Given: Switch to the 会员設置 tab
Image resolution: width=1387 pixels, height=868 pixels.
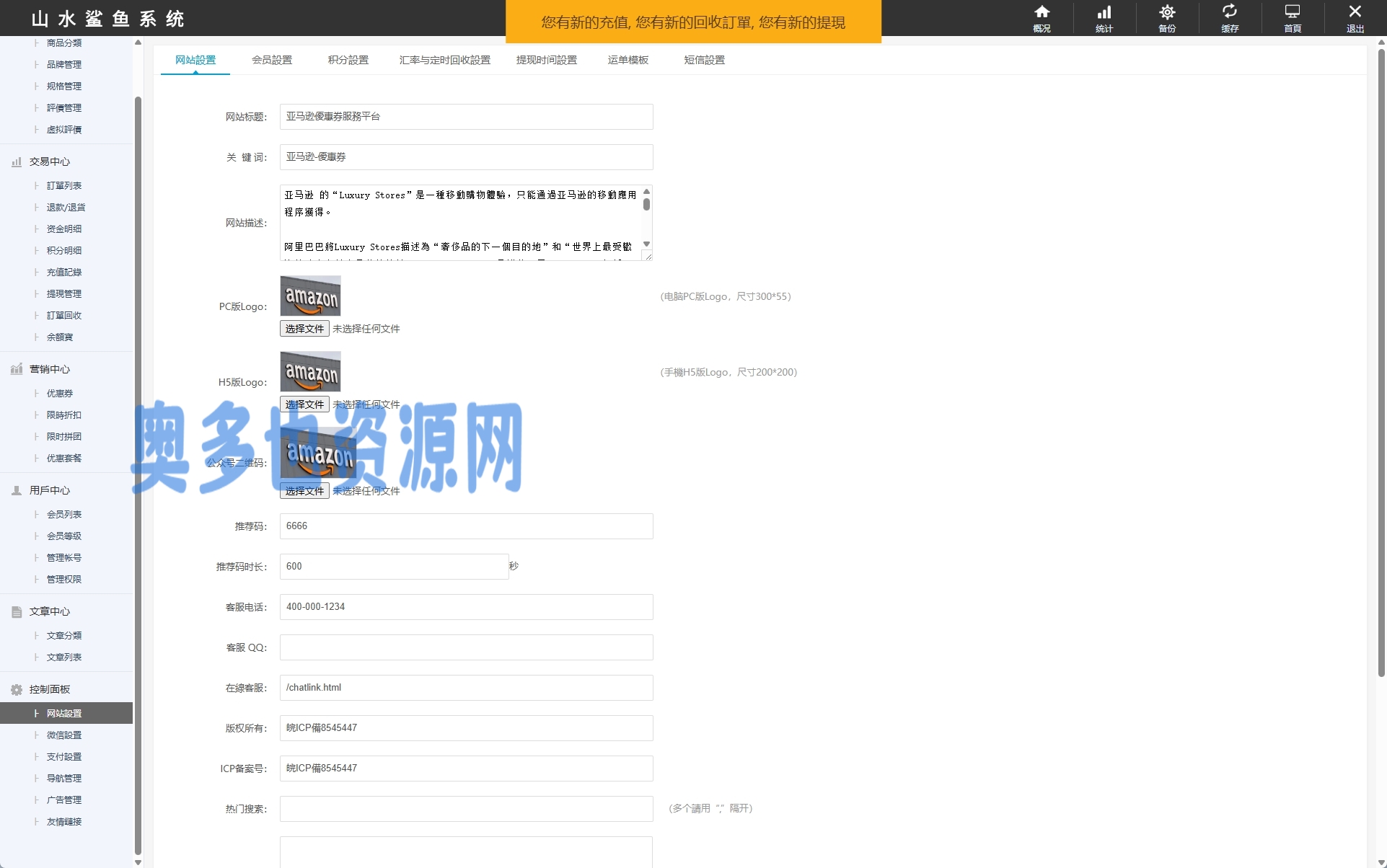Looking at the screenshot, I should coord(272,60).
